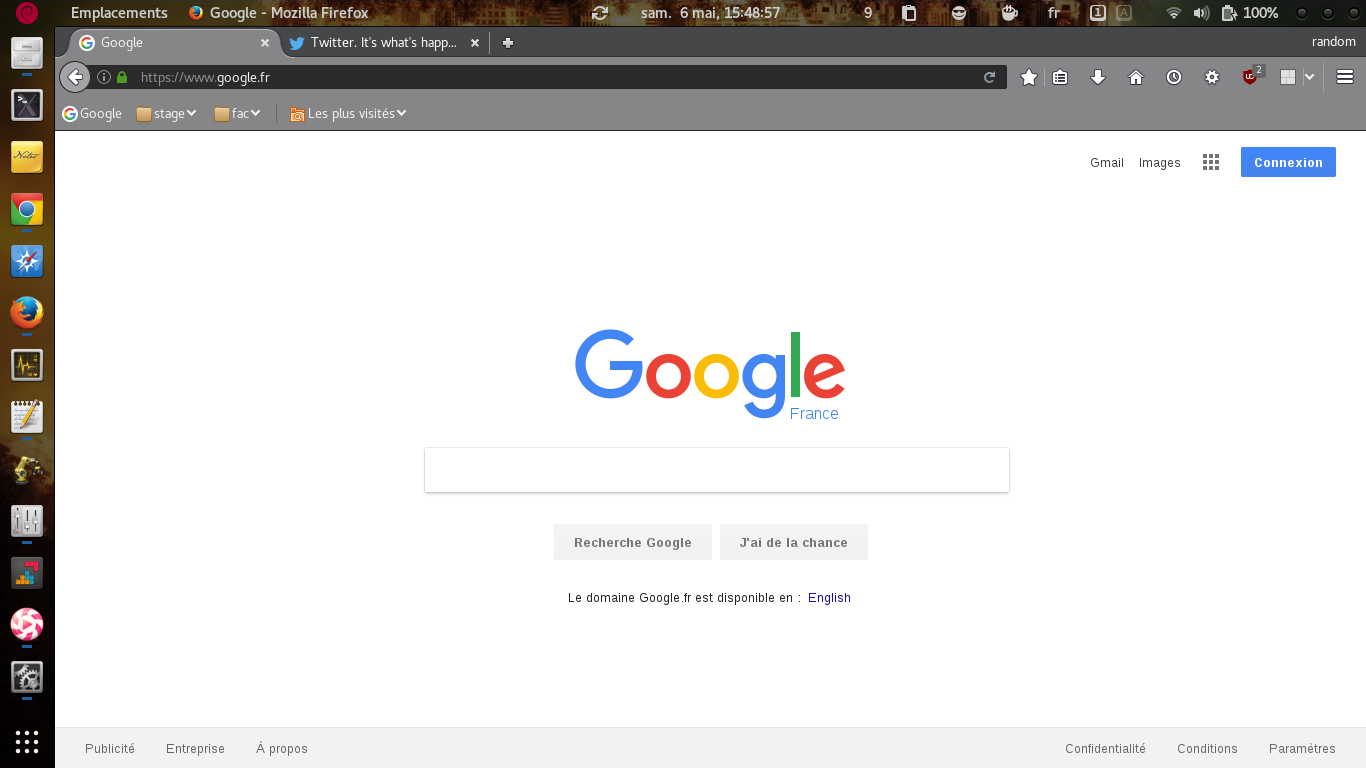This screenshot has height=768, width=1366.
Task: Click the uBlock Origin shield icon
Action: 1250,77
